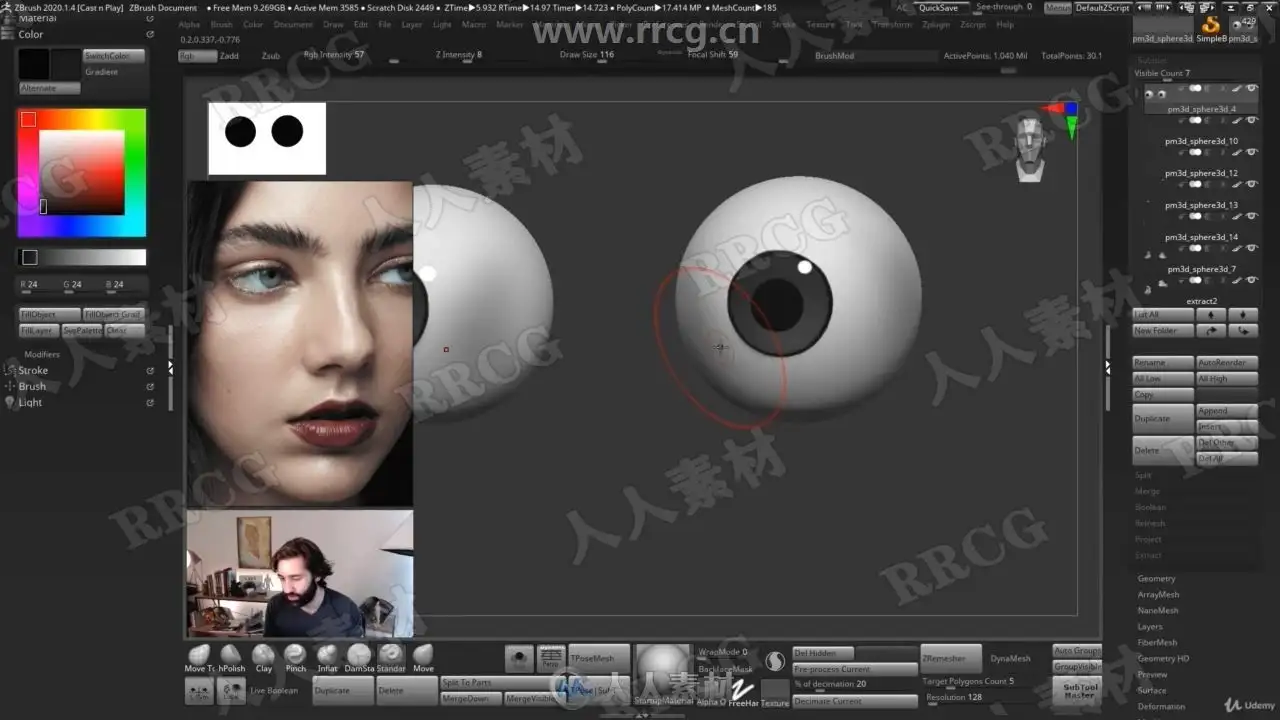This screenshot has height=720, width=1280.
Task: Expand the Brush palette section
Action: 32,386
